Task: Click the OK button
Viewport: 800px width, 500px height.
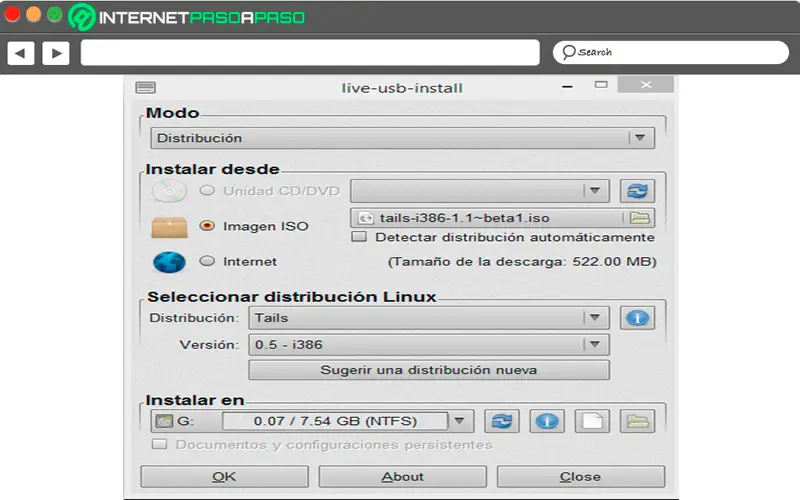Action: tap(224, 477)
